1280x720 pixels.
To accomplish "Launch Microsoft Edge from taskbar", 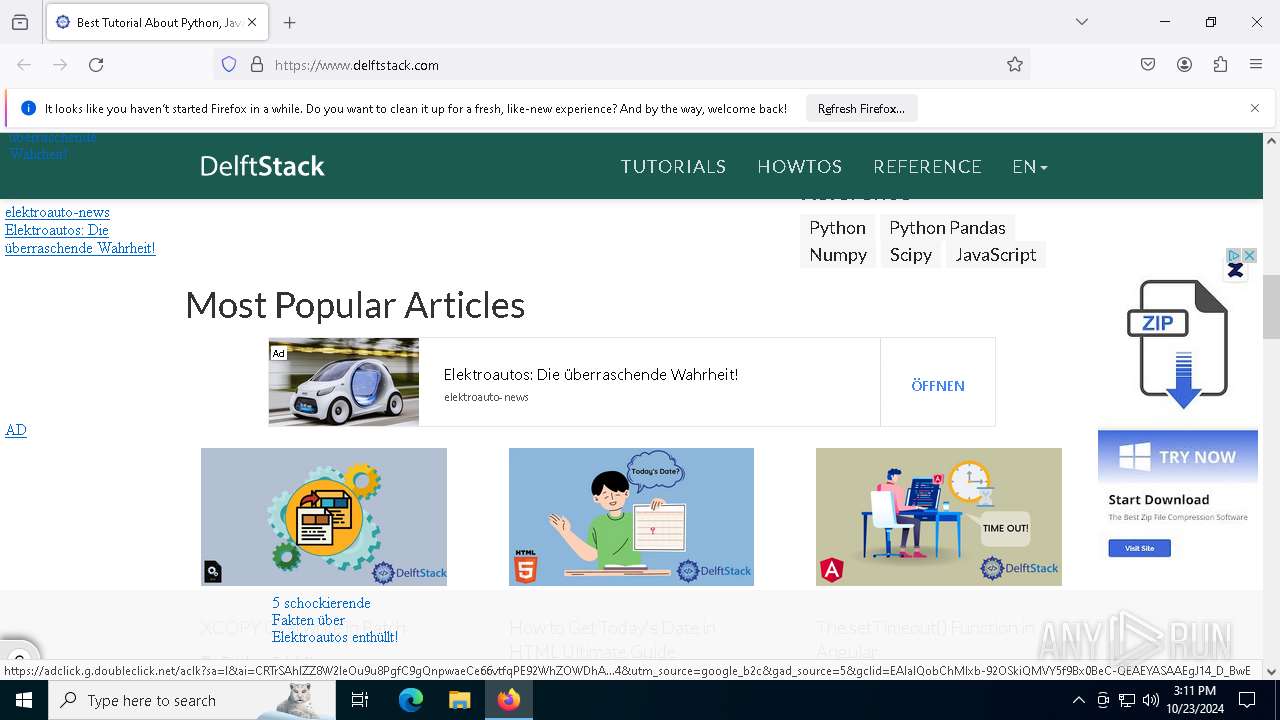I will (x=411, y=700).
